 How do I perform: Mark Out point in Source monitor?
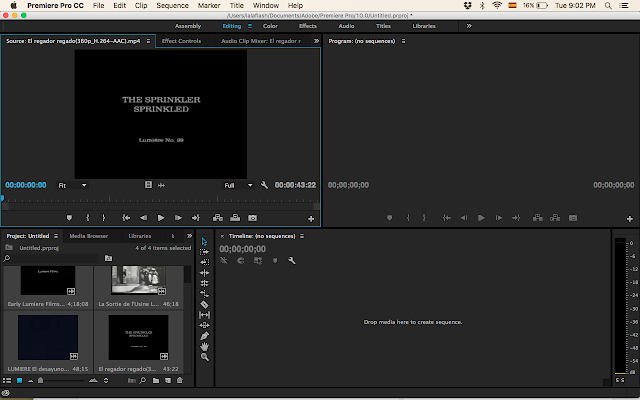pos(104,218)
